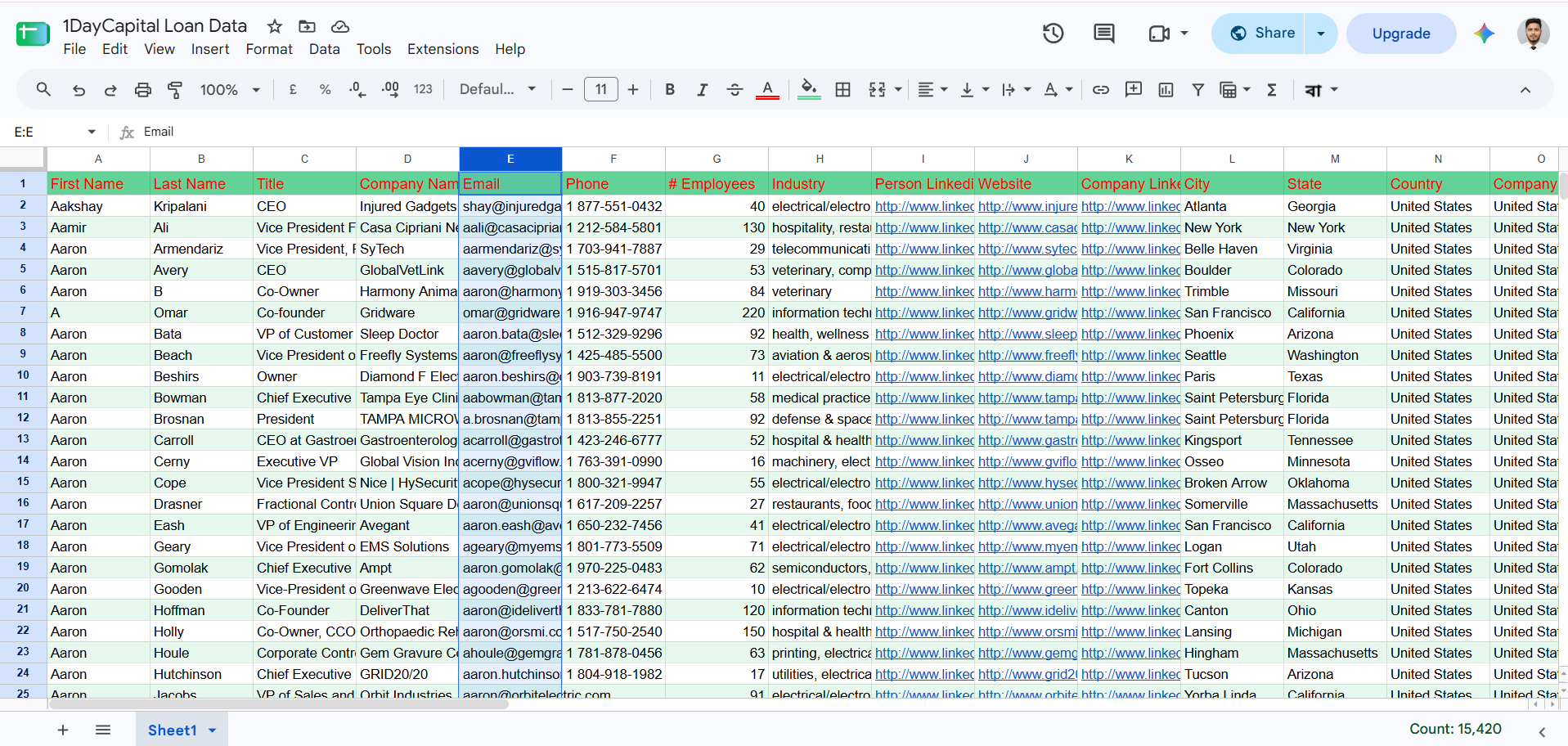Screen dimensions: 1568x746
Task: Print the spreadsheet using printer icon
Action: (143, 90)
